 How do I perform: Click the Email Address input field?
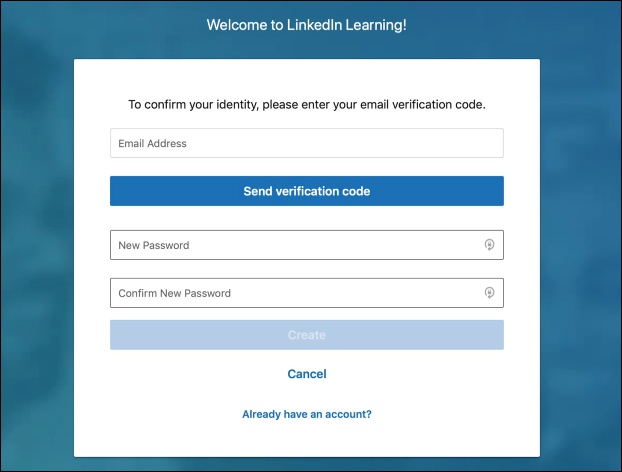click(x=307, y=143)
